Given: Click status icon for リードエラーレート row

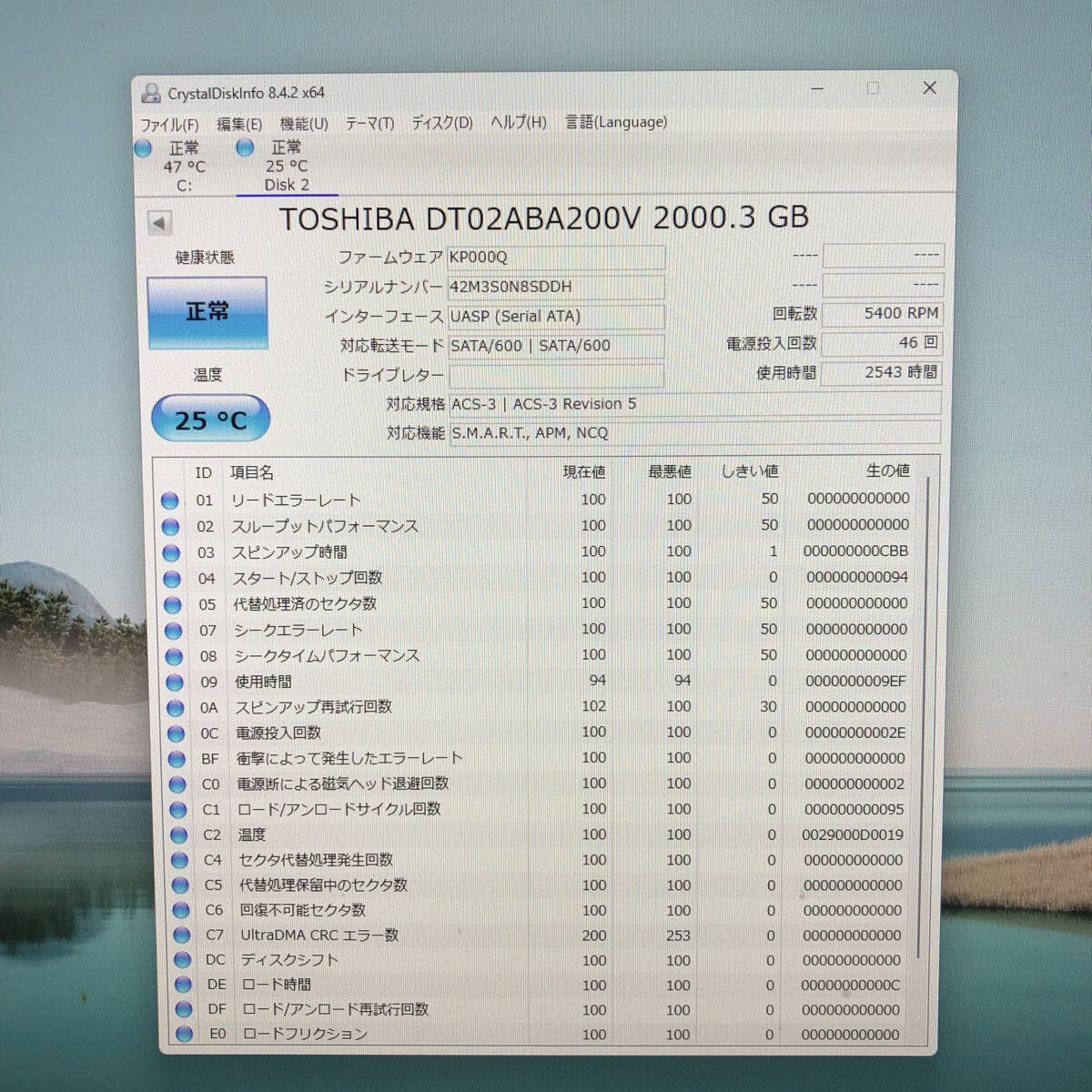Looking at the screenshot, I should click(x=169, y=500).
